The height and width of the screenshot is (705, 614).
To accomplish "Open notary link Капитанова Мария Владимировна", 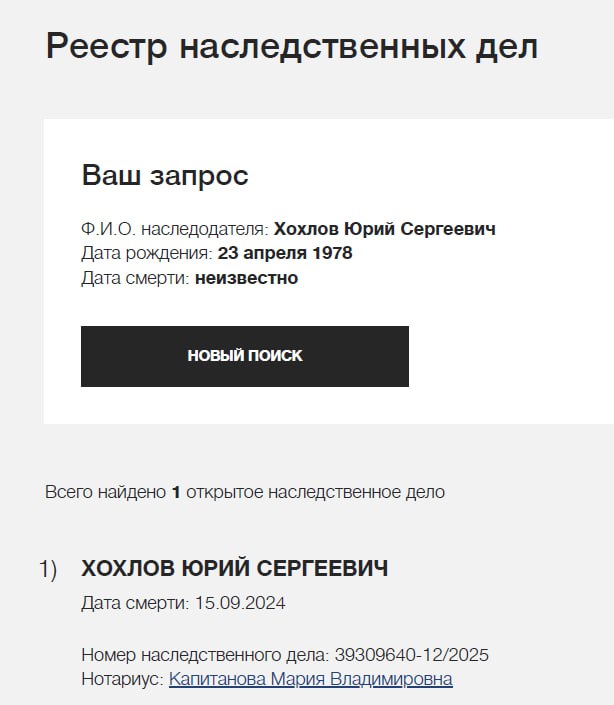I will [x=310, y=679].
